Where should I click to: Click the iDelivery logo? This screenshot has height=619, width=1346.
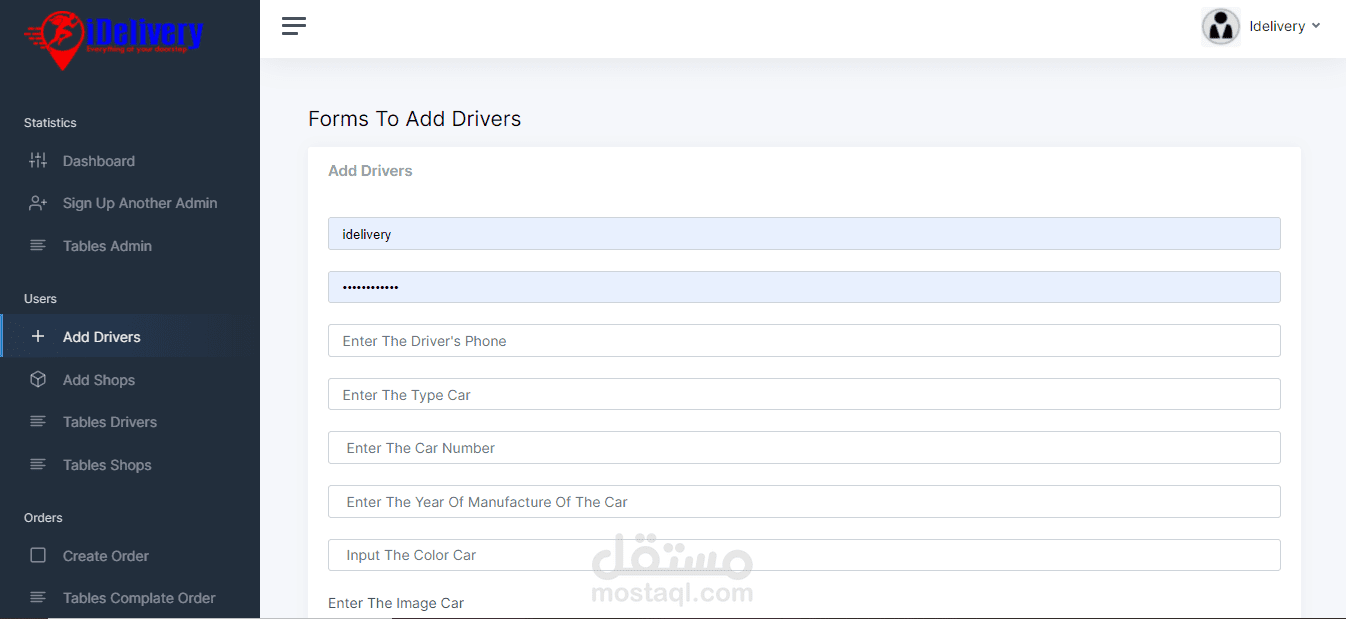(114, 39)
